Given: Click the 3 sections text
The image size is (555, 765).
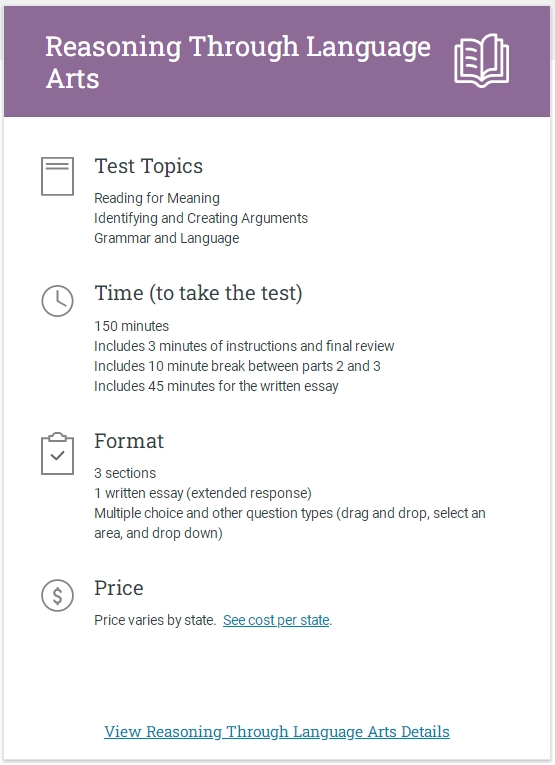Looking at the screenshot, I should [x=125, y=473].
